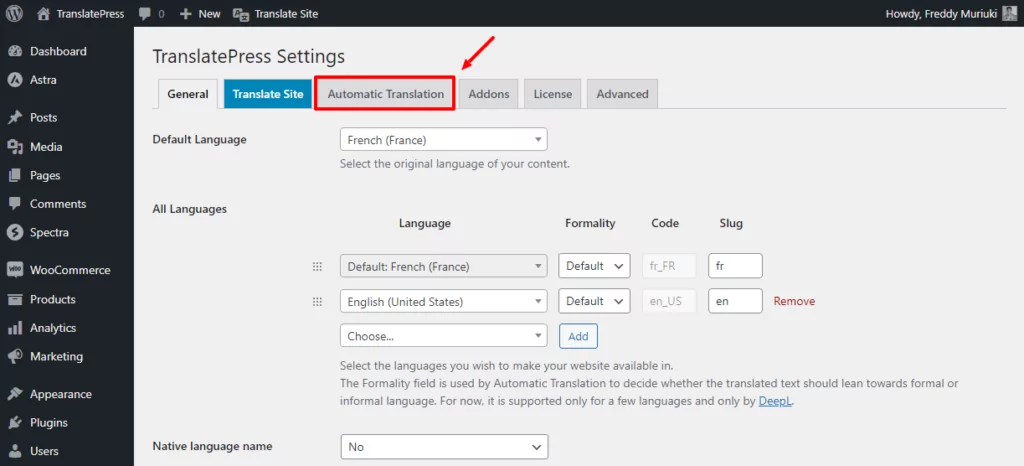Click the WooCommerce Woo icon

click(x=15, y=270)
